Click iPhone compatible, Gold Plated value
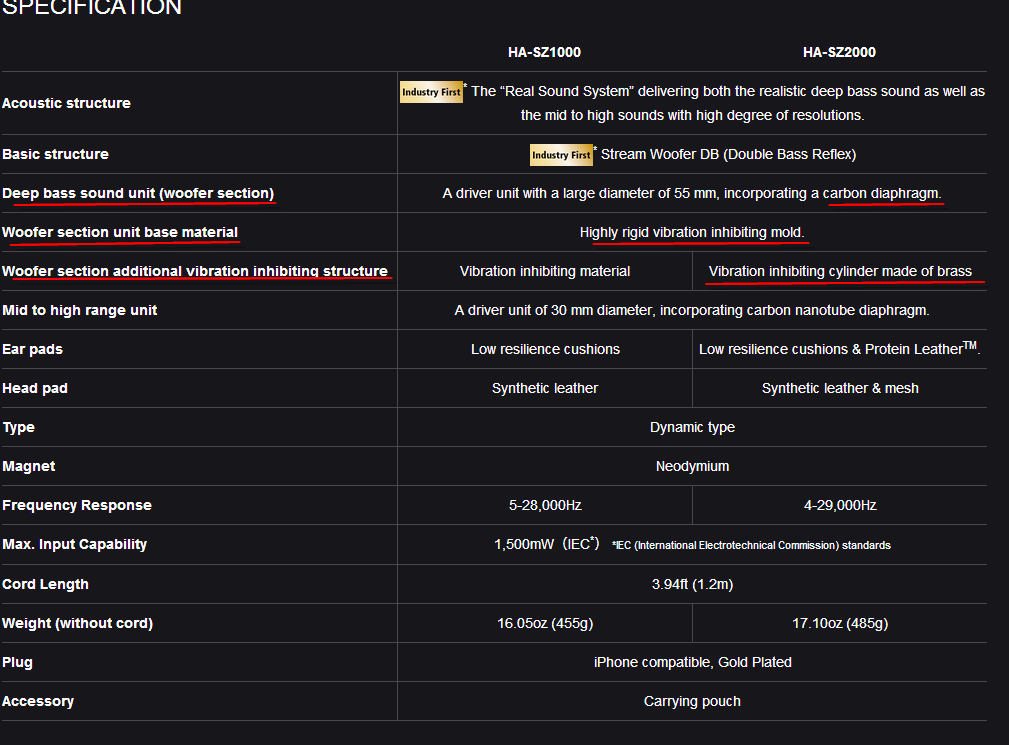1009x745 pixels. pyautogui.click(x=692, y=662)
